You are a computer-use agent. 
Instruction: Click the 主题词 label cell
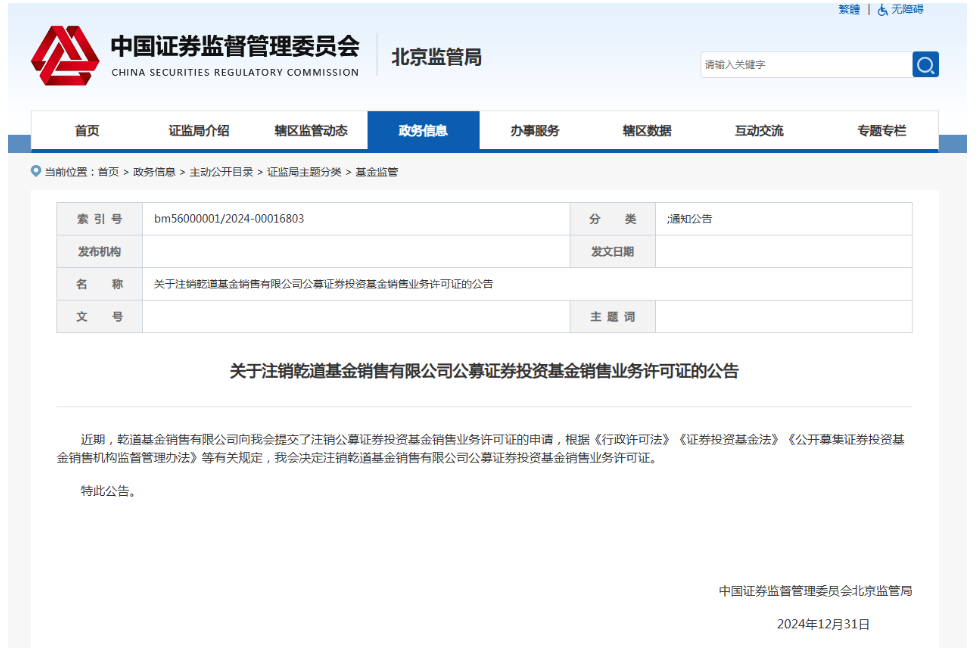tap(612, 316)
